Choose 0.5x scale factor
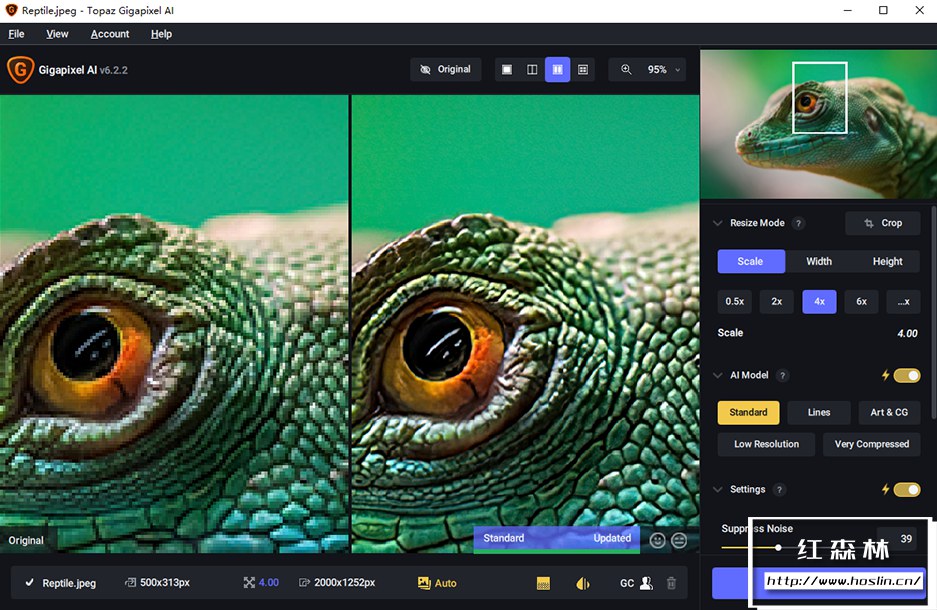 click(x=734, y=301)
